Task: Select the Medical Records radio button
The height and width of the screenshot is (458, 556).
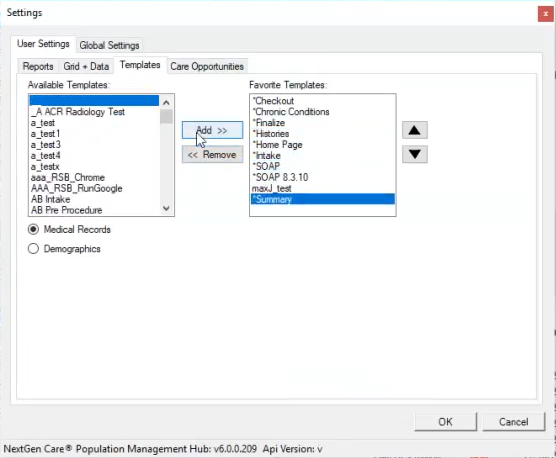Action: [x=33, y=229]
